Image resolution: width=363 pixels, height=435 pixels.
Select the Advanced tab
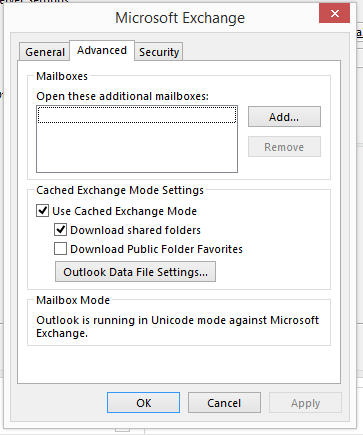click(x=102, y=50)
